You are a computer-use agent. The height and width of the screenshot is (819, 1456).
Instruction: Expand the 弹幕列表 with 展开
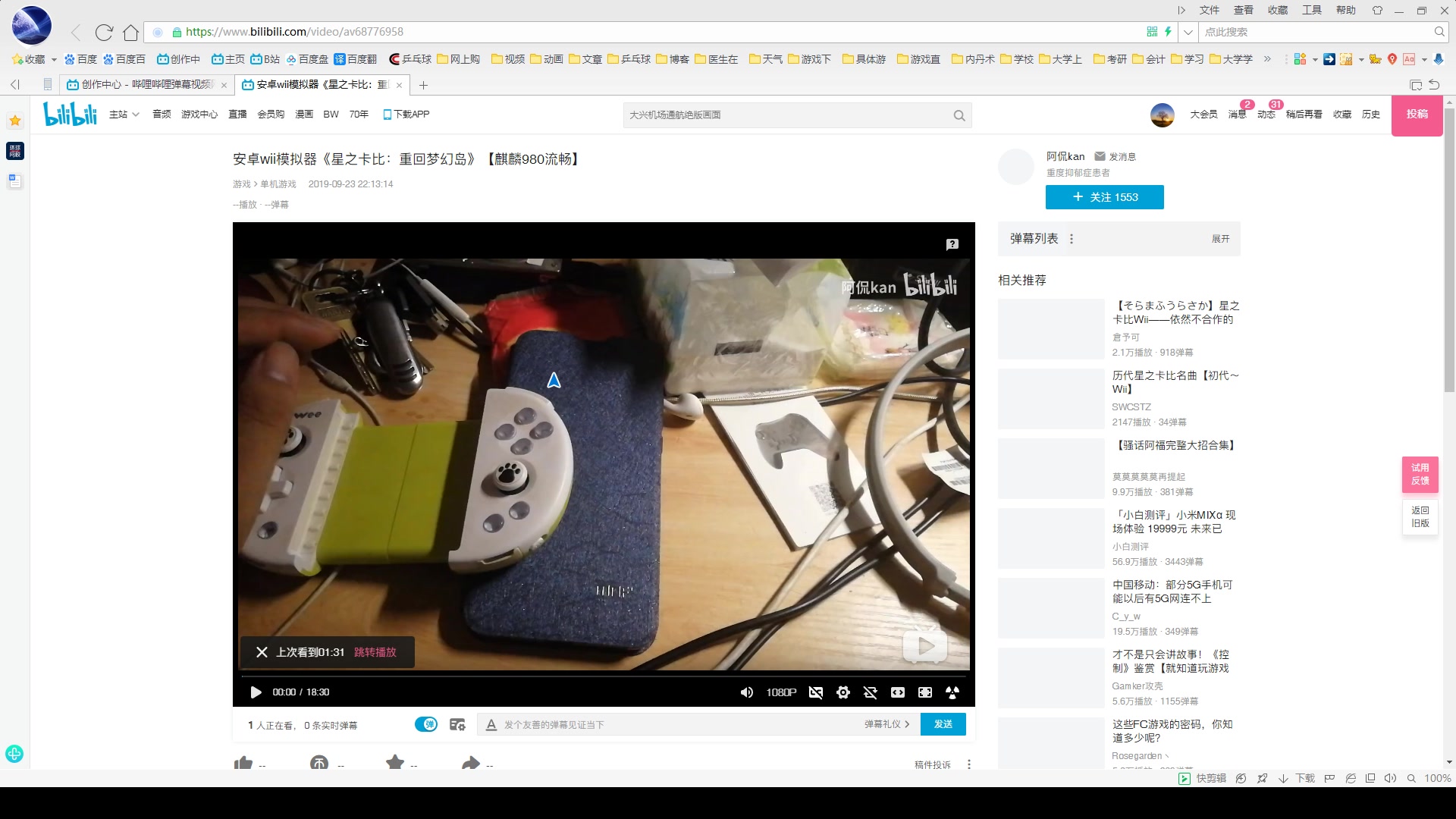[1220, 239]
